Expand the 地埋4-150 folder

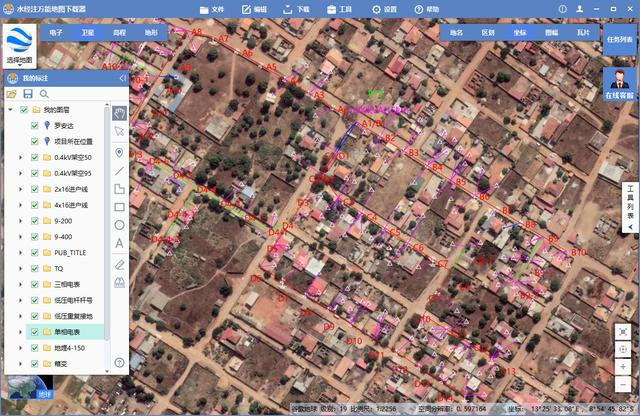coord(21,348)
